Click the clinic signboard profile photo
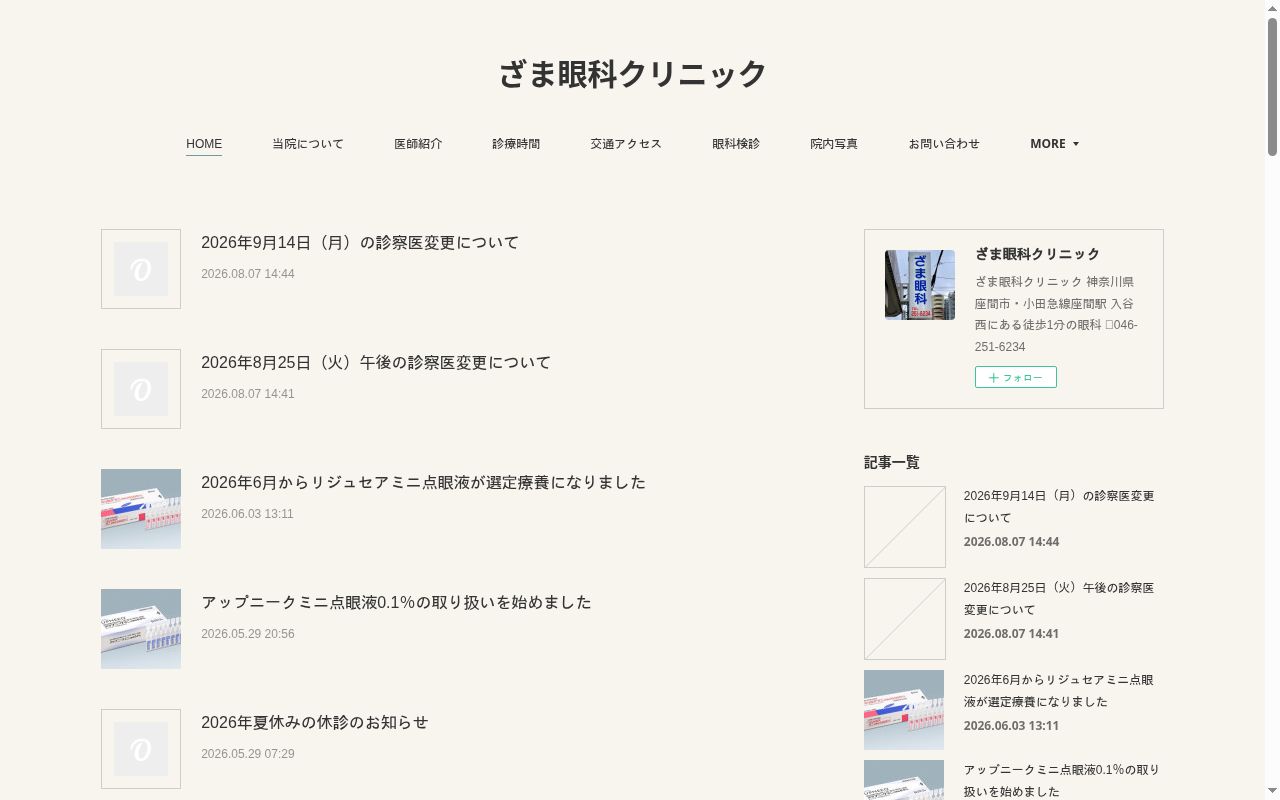 (920, 285)
